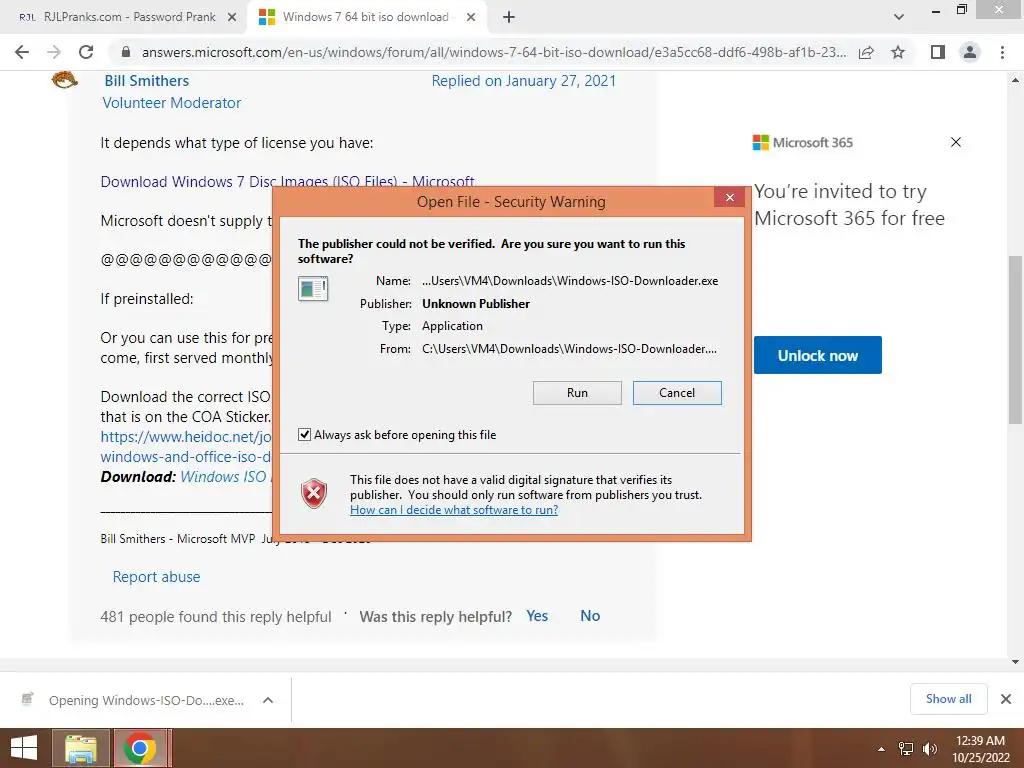Click the page vertical scrollbar thumb
The image size is (1024, 768).
tap(1015, 340)
